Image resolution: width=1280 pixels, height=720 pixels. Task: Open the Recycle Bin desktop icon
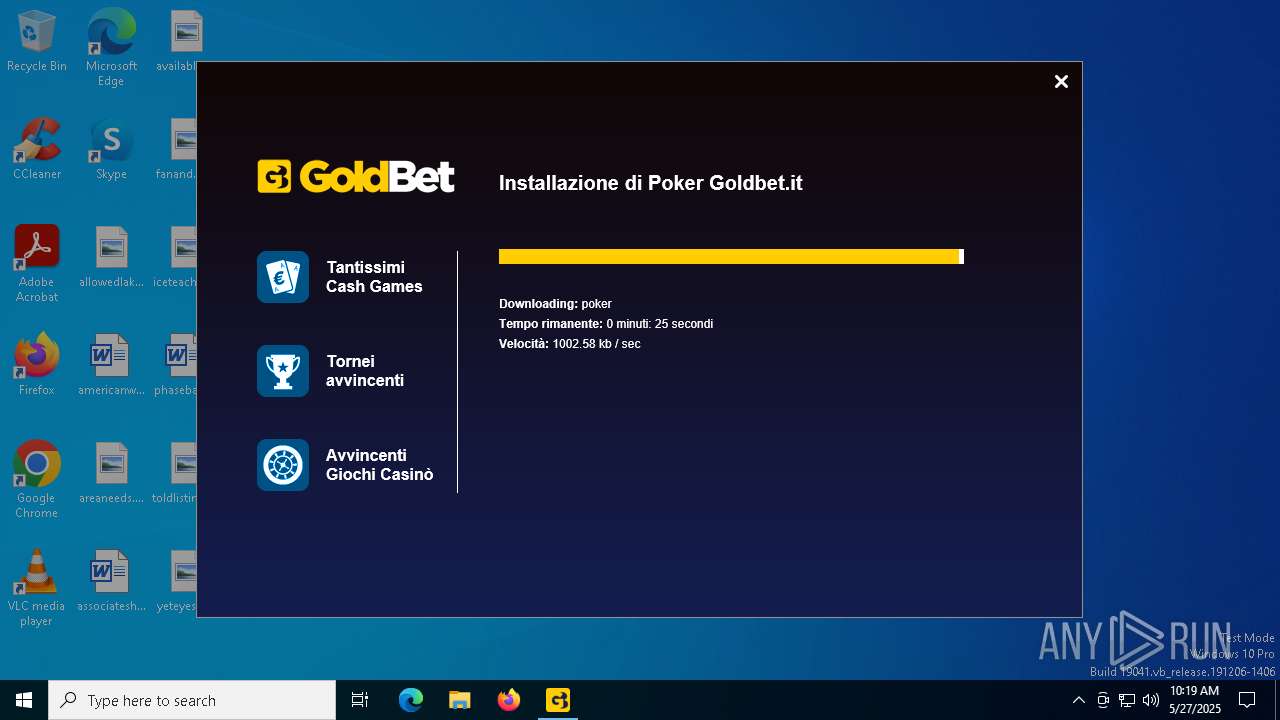point(37,42)
